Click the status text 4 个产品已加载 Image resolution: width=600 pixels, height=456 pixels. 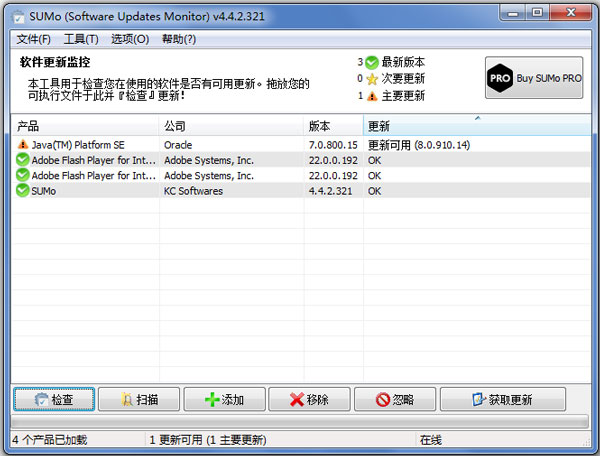pyautogui.click(x=50, y=440)
